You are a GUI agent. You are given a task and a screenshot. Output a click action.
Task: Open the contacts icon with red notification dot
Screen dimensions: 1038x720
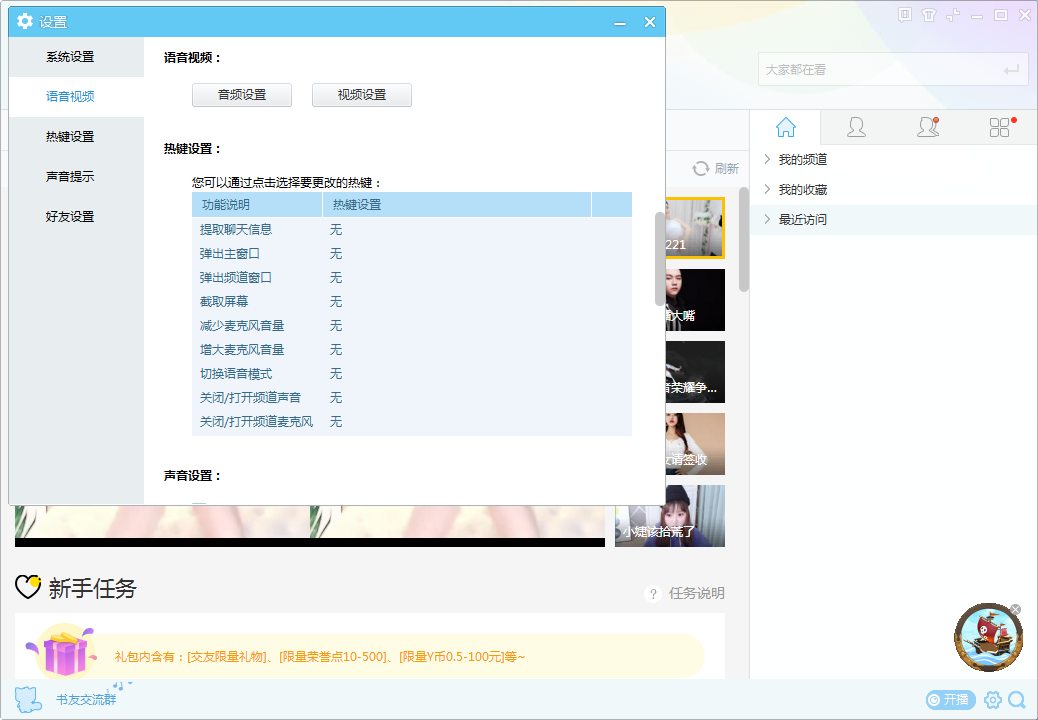pyautogui.click(x=926, y=127)
